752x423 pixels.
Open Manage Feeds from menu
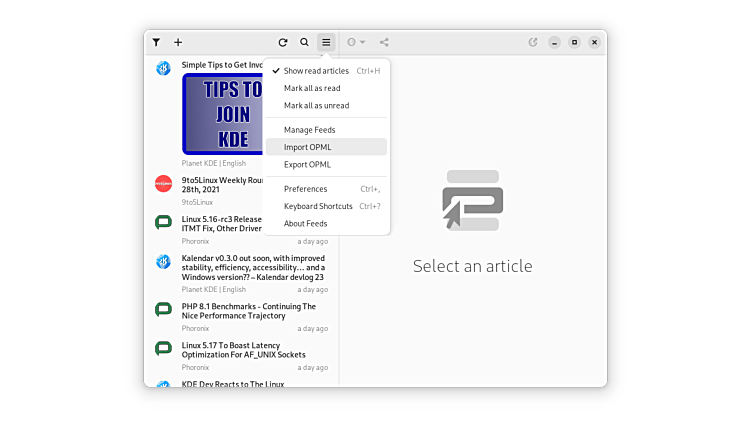pos(309,130)
